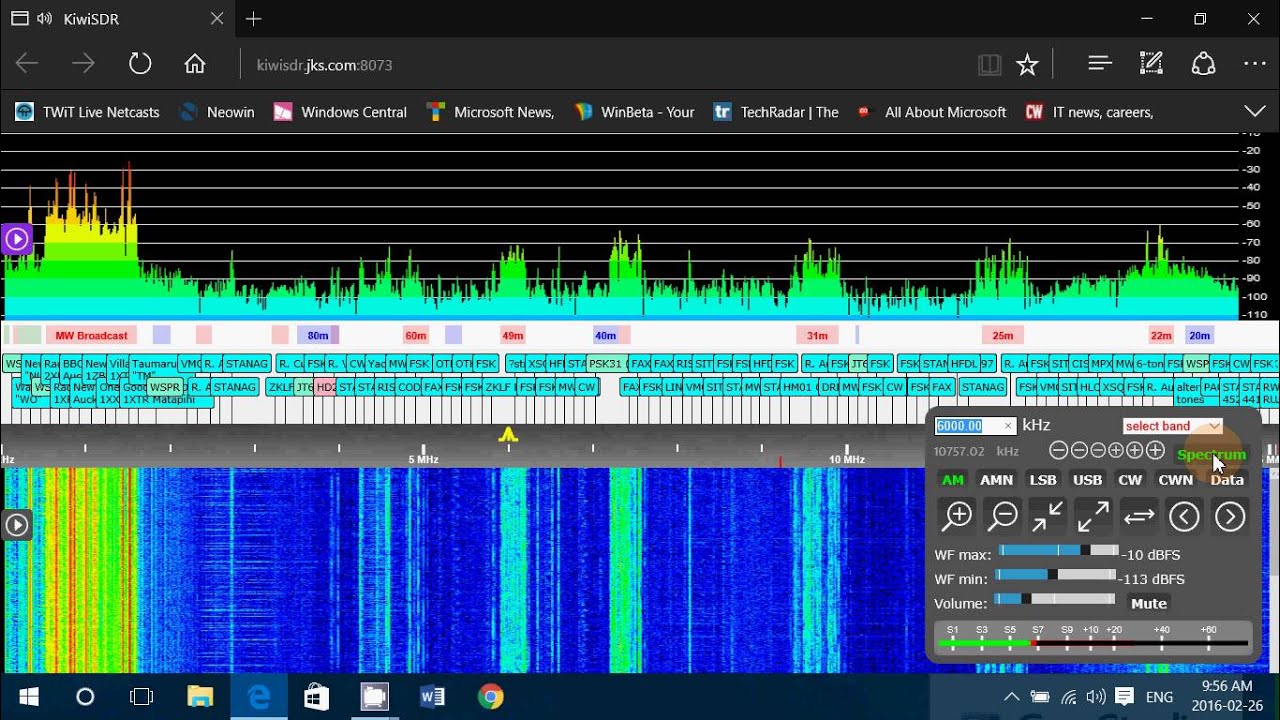Open a new browser tab

click(254, 19)
